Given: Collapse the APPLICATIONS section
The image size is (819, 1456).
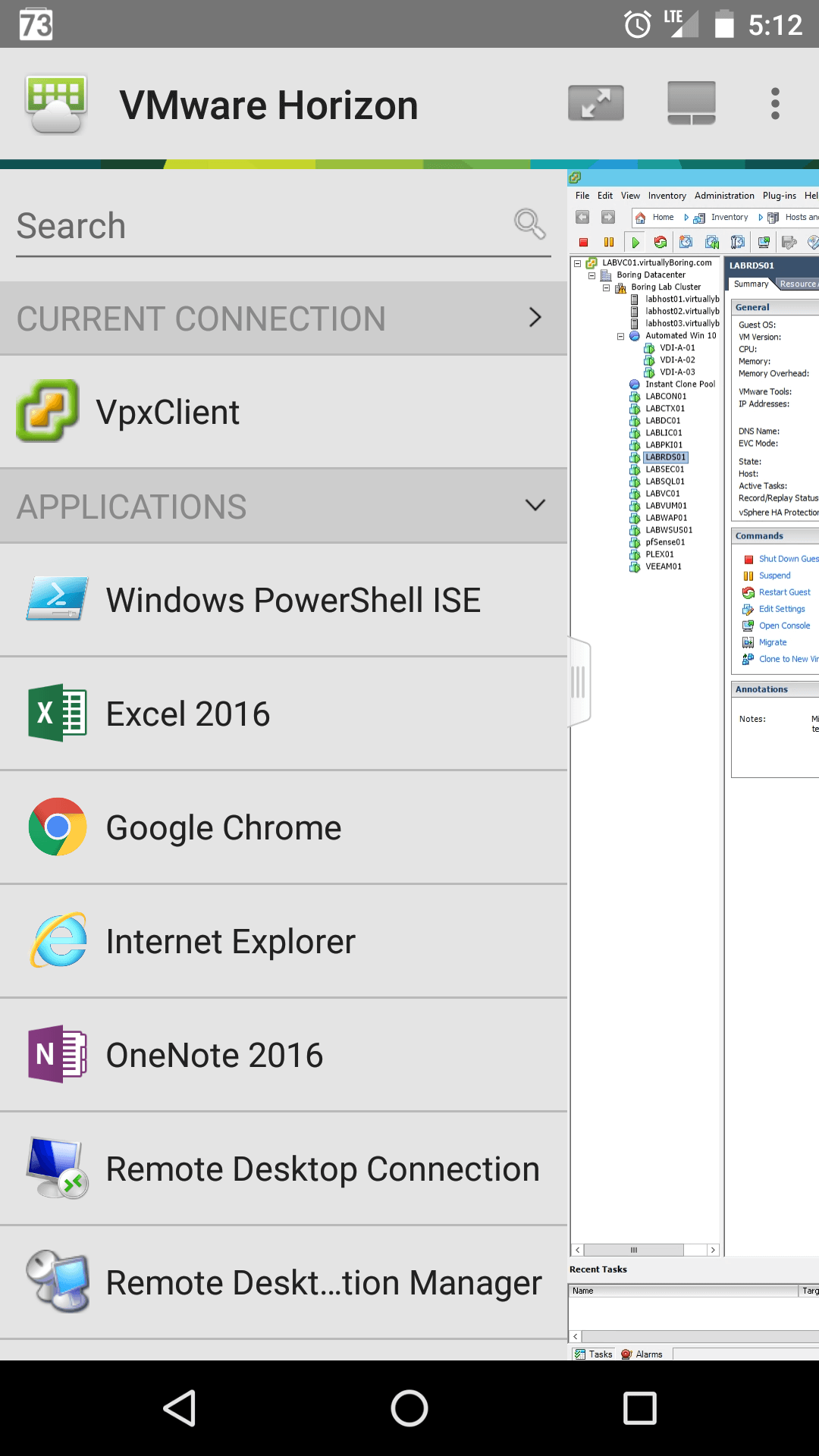Looking at the screenshot, I should (x=284, y=507).
